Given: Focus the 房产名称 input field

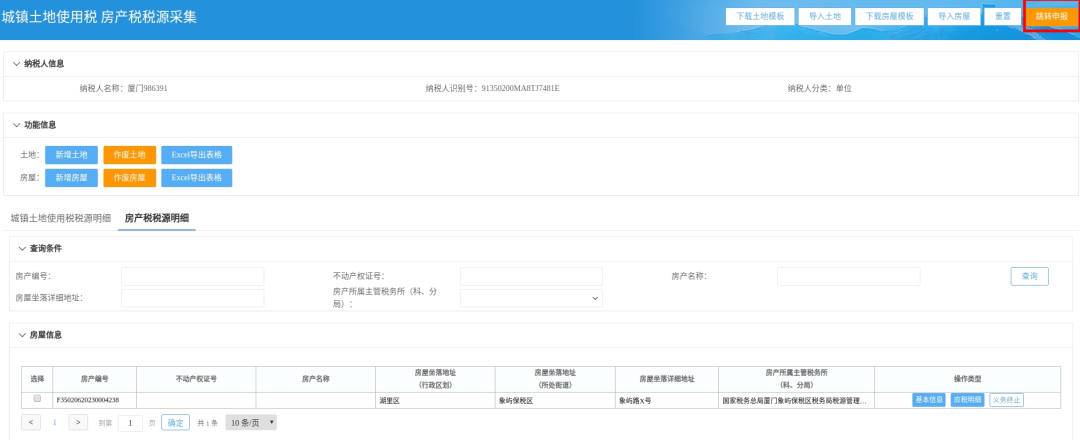Looking at the screenshot, I should [849, 277].
